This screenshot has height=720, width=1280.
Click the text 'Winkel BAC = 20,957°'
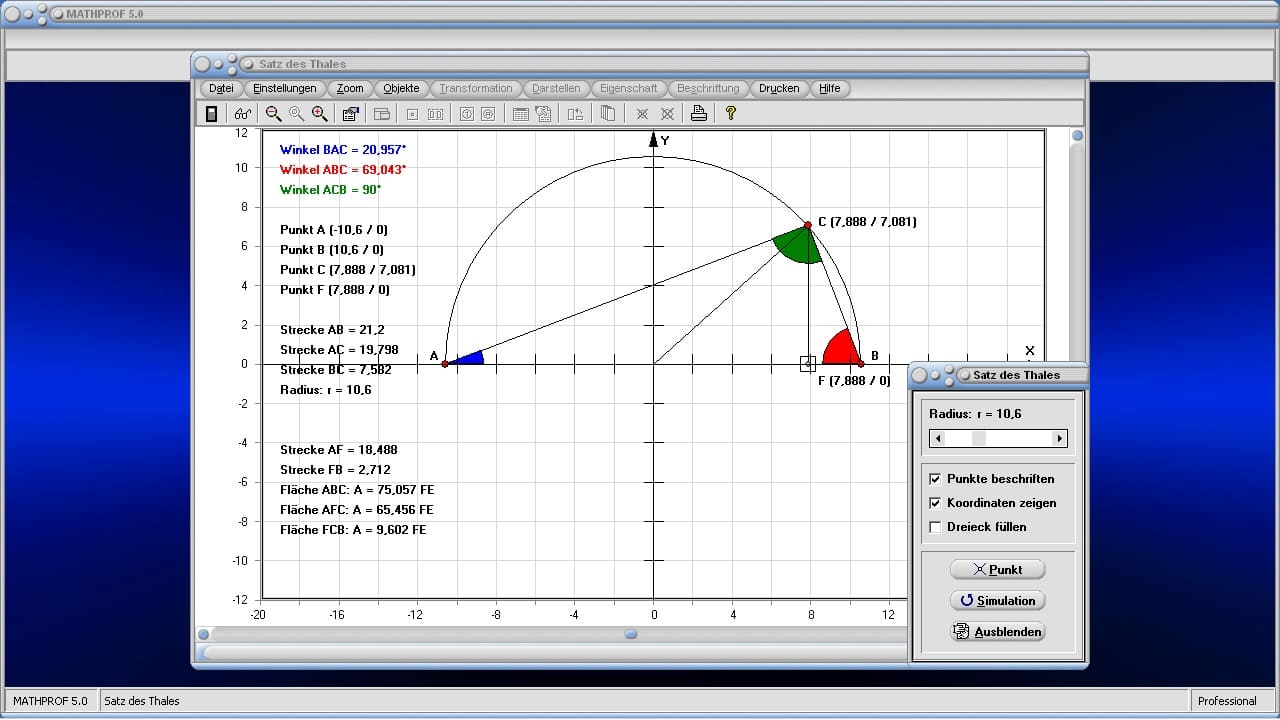click(x=343, y=150)
